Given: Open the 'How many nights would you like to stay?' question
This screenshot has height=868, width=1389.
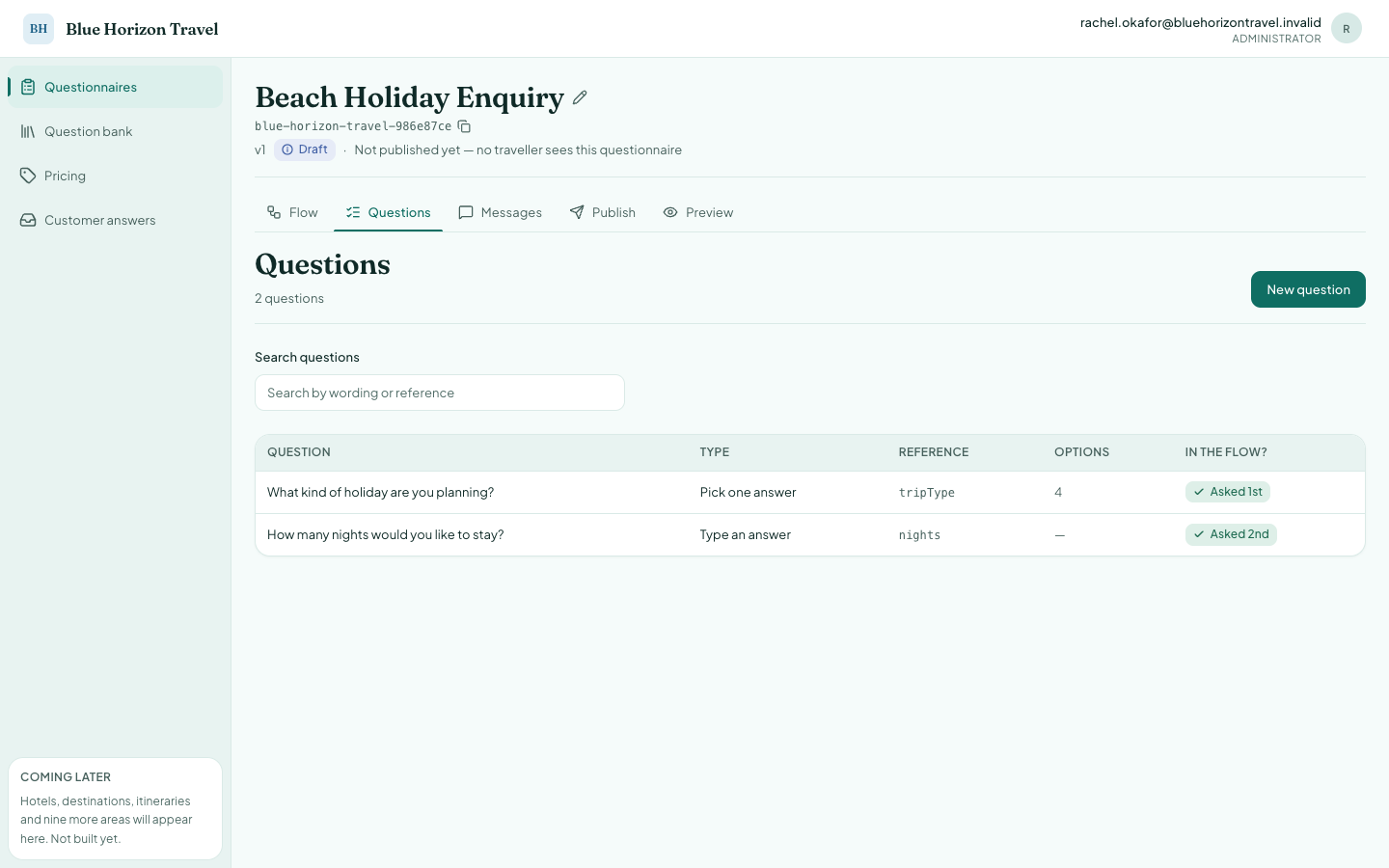Looking at the screenshot, I should pos(385,535).
